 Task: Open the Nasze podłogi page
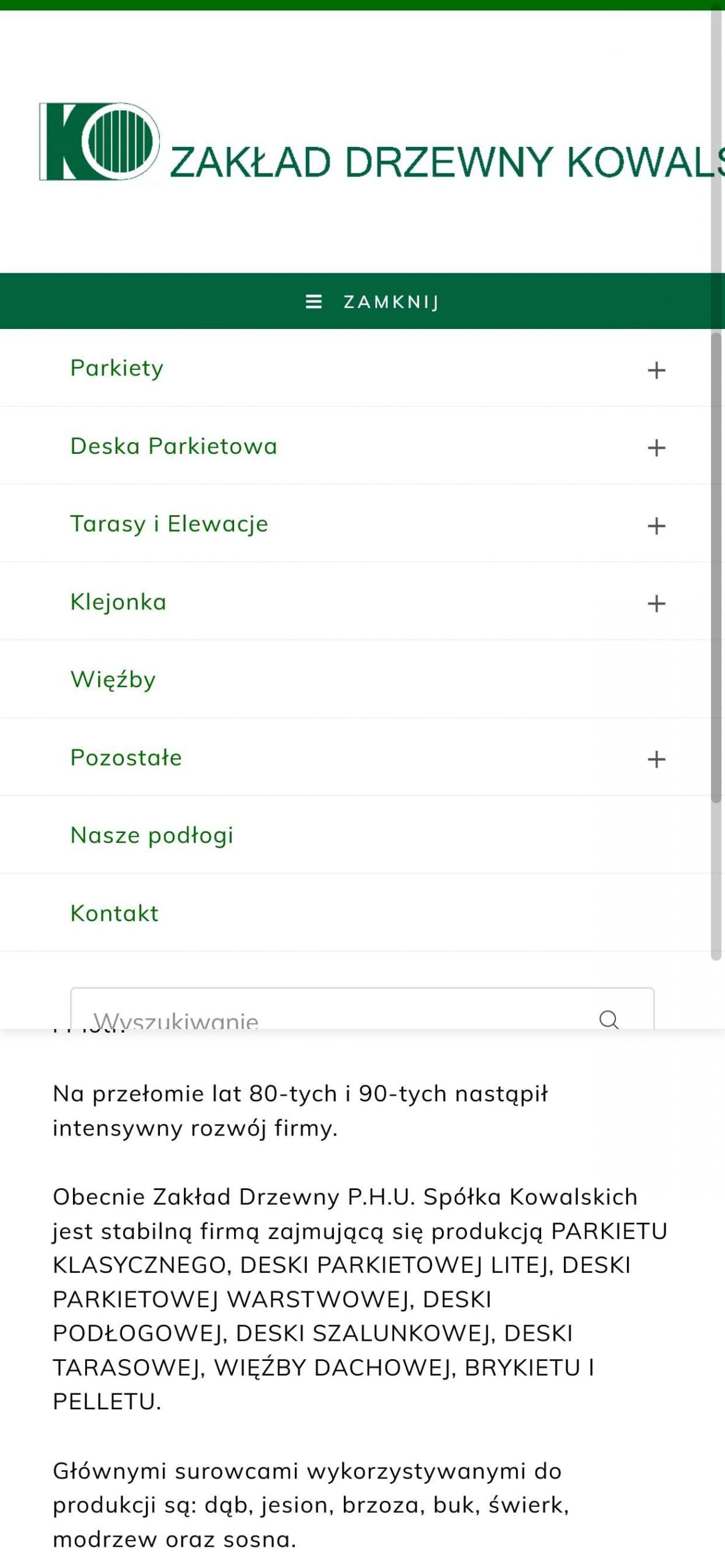click(152, 835)
